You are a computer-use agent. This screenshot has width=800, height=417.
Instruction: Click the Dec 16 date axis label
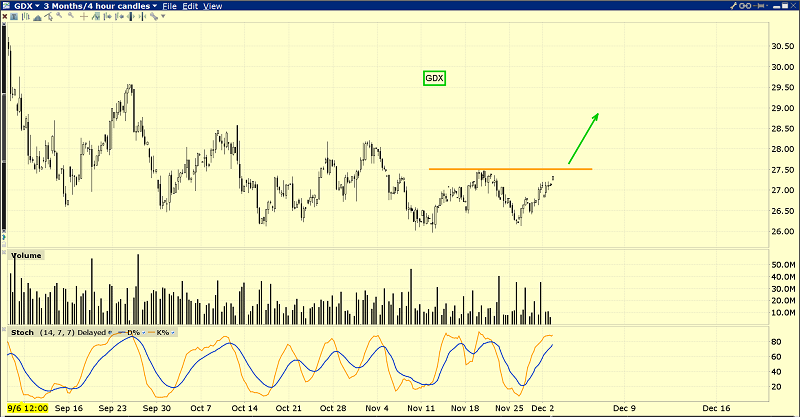716,408
